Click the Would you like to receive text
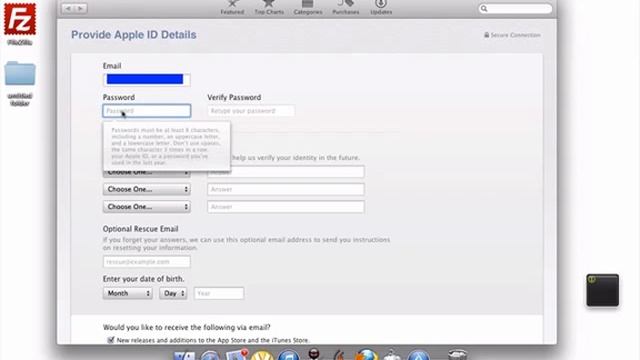This screenshot has width=640, height=360. [187, 327]
